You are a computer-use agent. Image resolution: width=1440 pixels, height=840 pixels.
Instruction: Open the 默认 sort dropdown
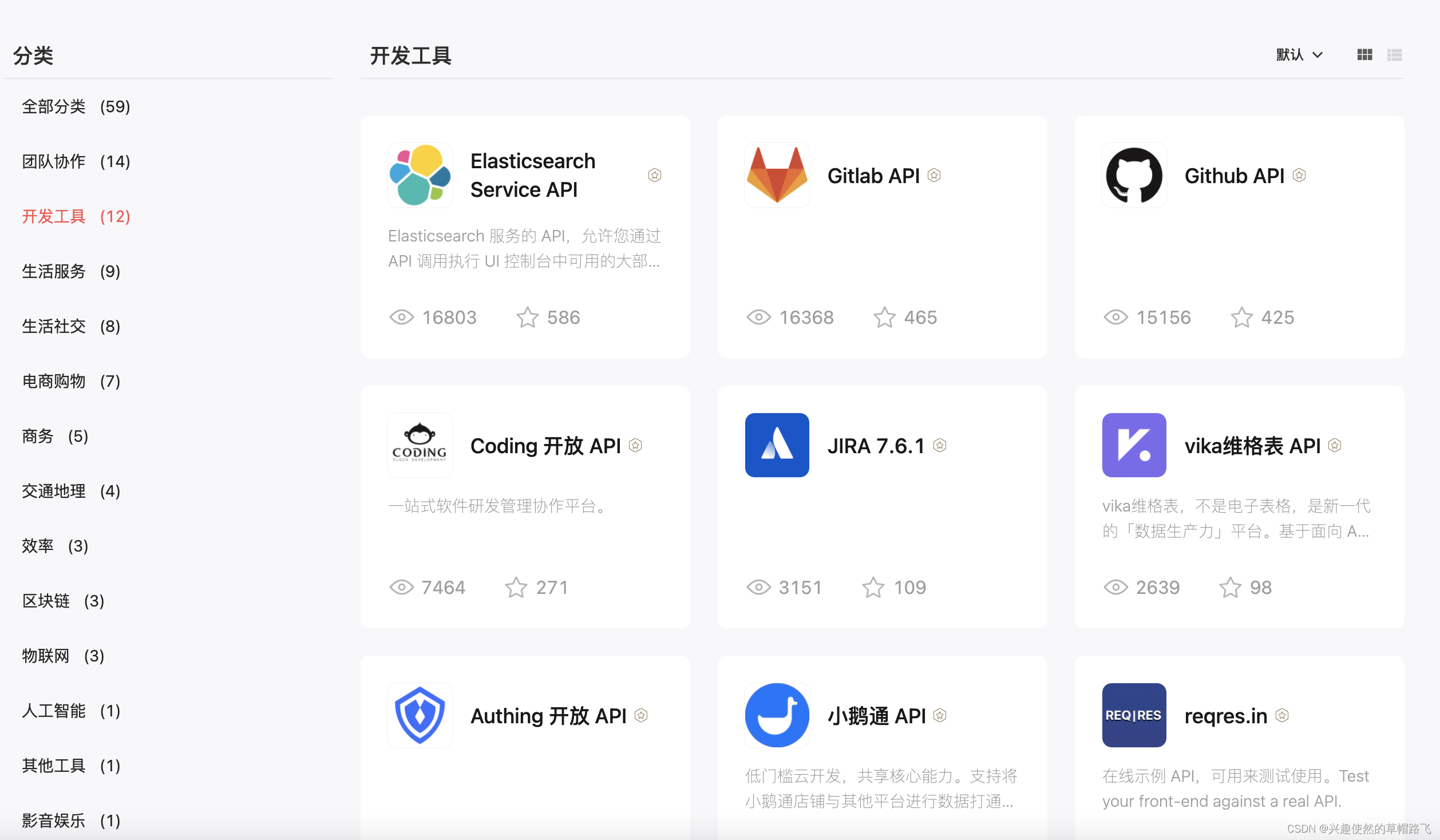(1299, 55)
